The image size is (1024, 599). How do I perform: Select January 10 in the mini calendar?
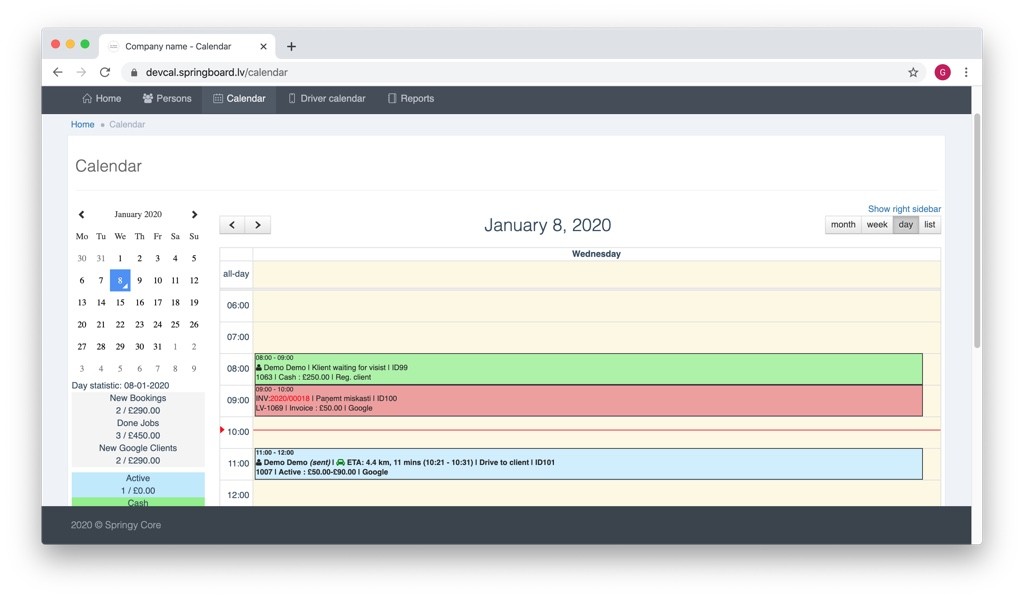[157, 280]
